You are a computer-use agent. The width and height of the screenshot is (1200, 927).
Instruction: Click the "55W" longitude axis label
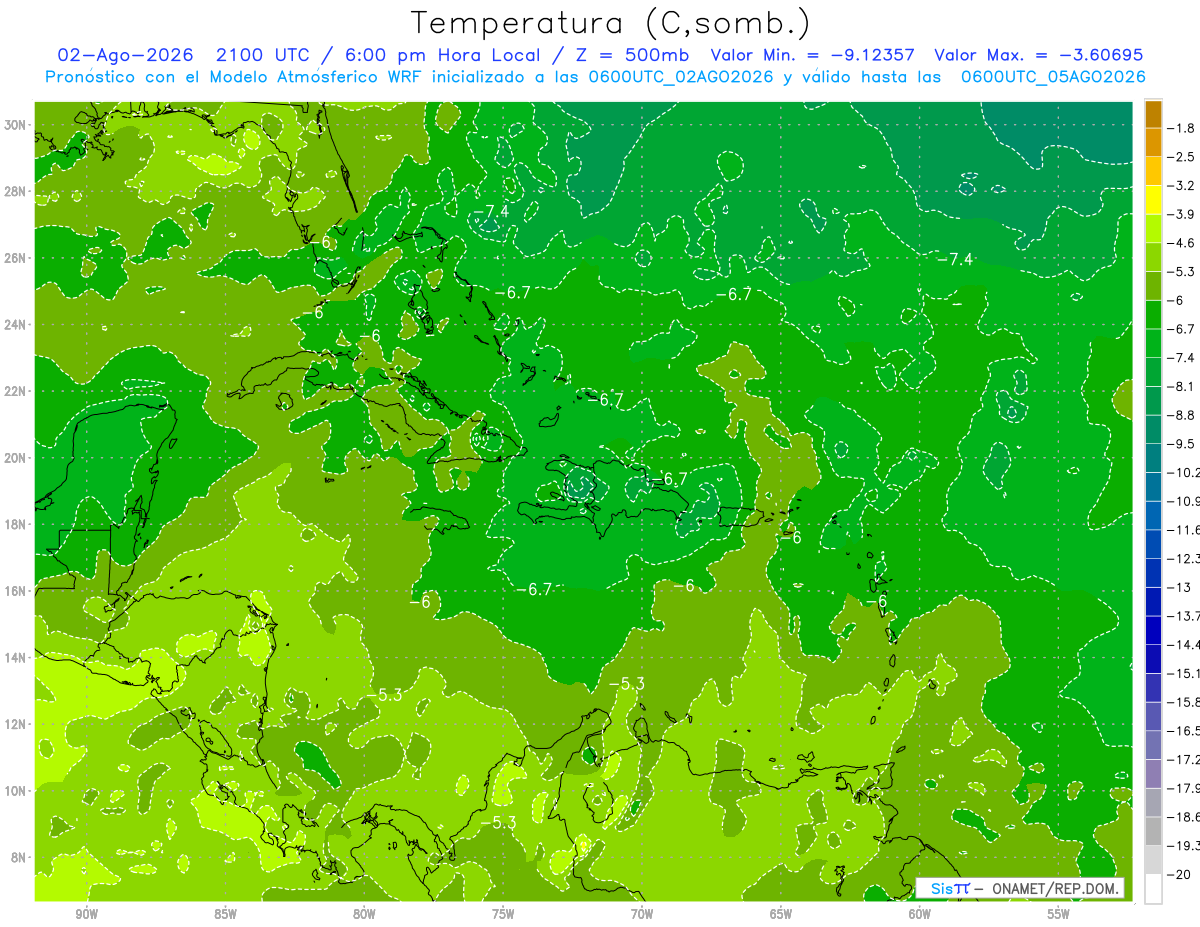[1059, 914]
